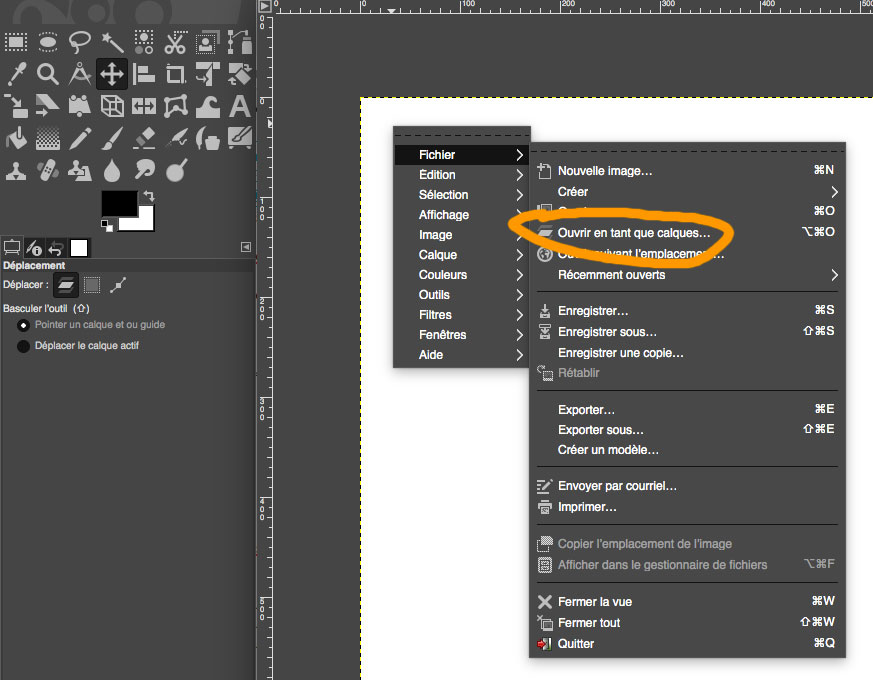Select the Eraser tool
Viewport: 873px width, 680px height.
tap(144, 138)
